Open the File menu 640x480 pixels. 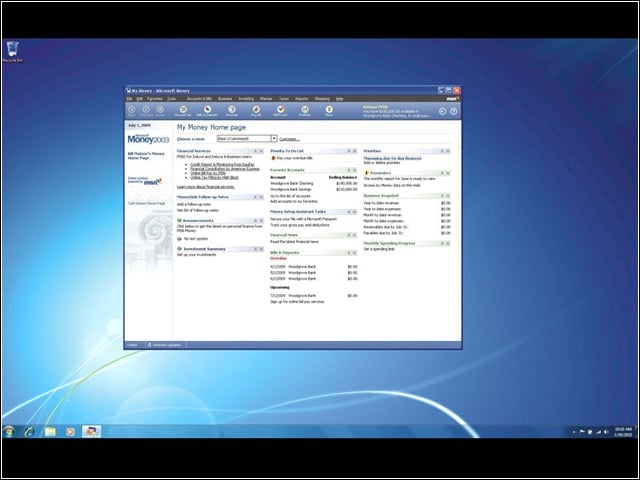point(129,99)
